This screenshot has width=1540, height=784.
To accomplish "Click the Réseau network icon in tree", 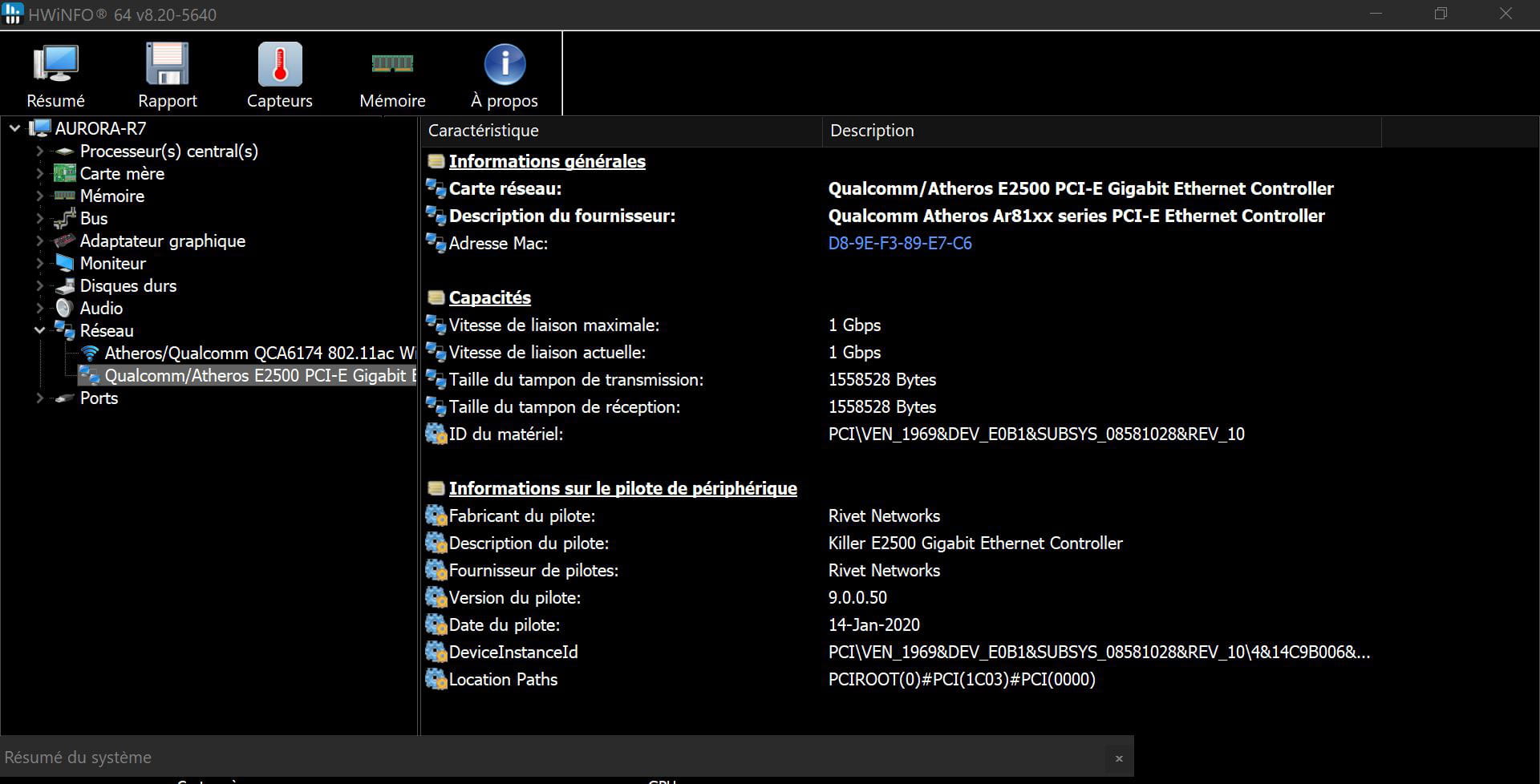I will pos(64,330).
